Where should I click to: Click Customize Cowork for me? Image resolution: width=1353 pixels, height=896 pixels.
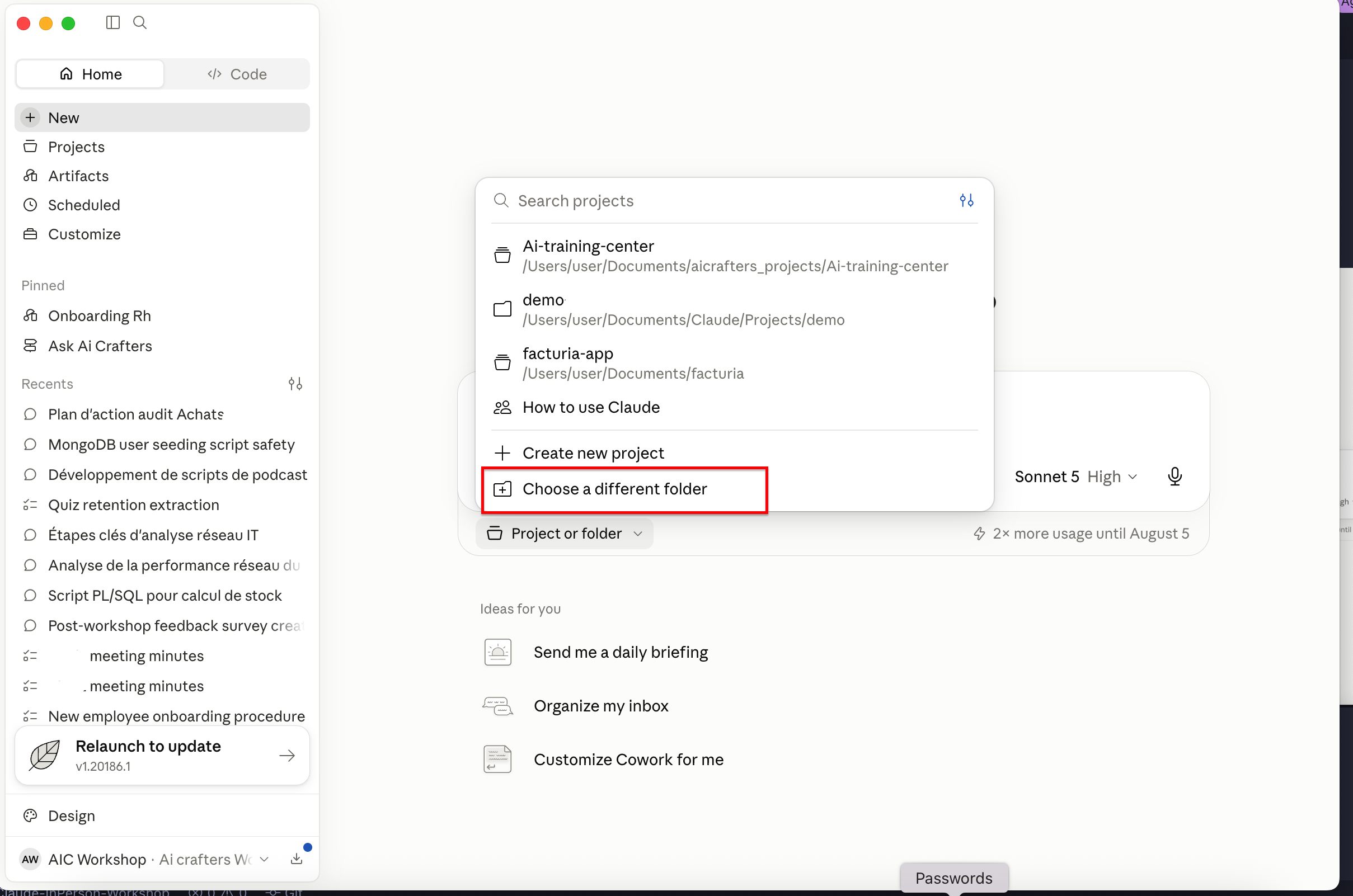629,760
